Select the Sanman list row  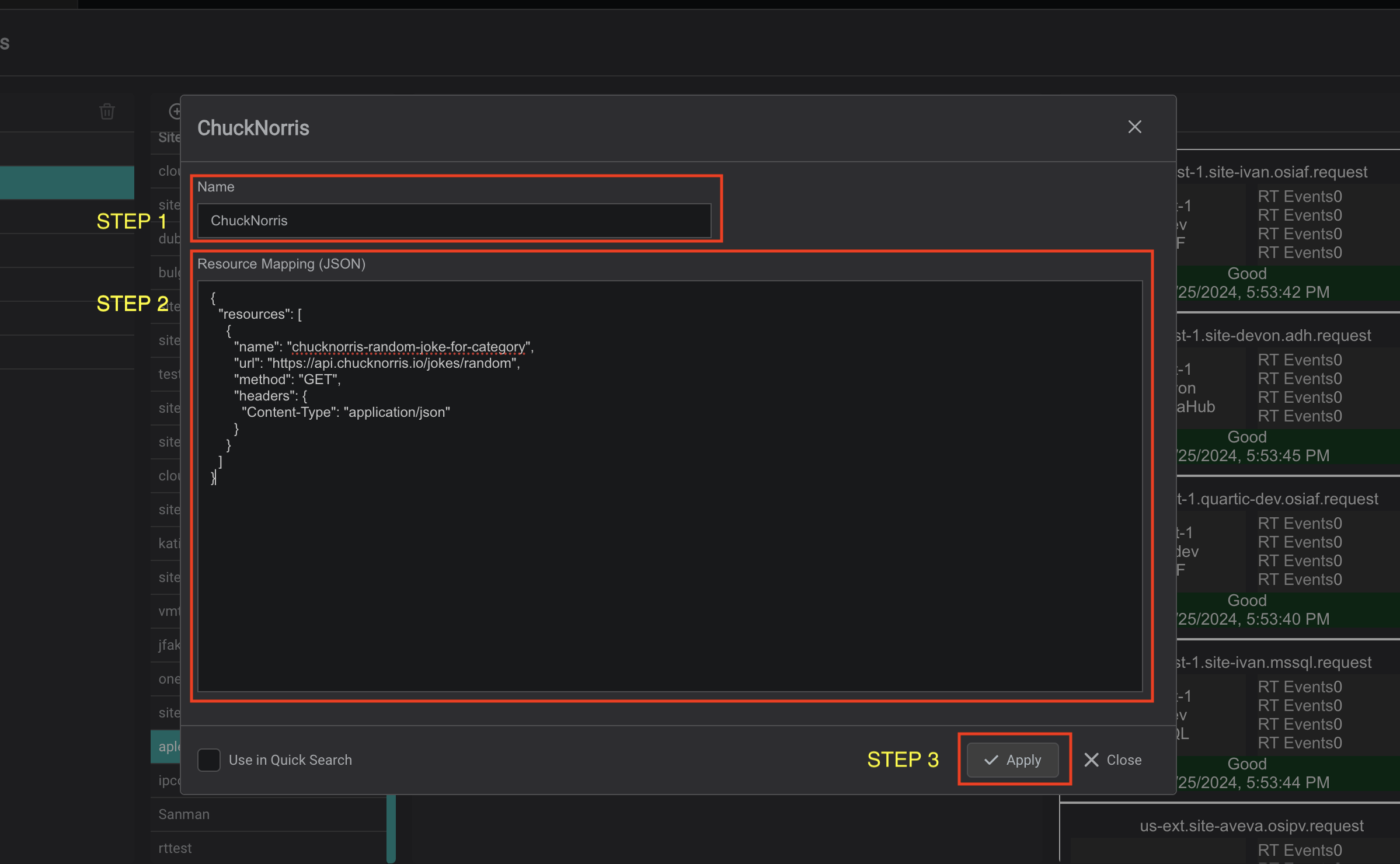click(x=269, y=814)
